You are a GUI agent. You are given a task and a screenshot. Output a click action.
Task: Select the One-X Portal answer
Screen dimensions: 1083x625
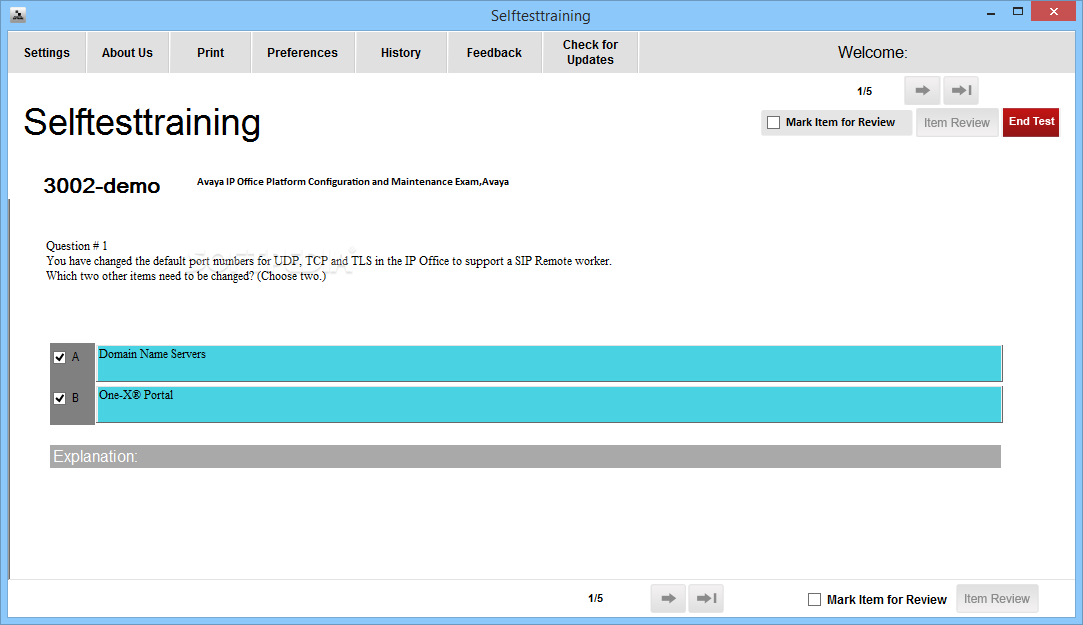point(549,404)
